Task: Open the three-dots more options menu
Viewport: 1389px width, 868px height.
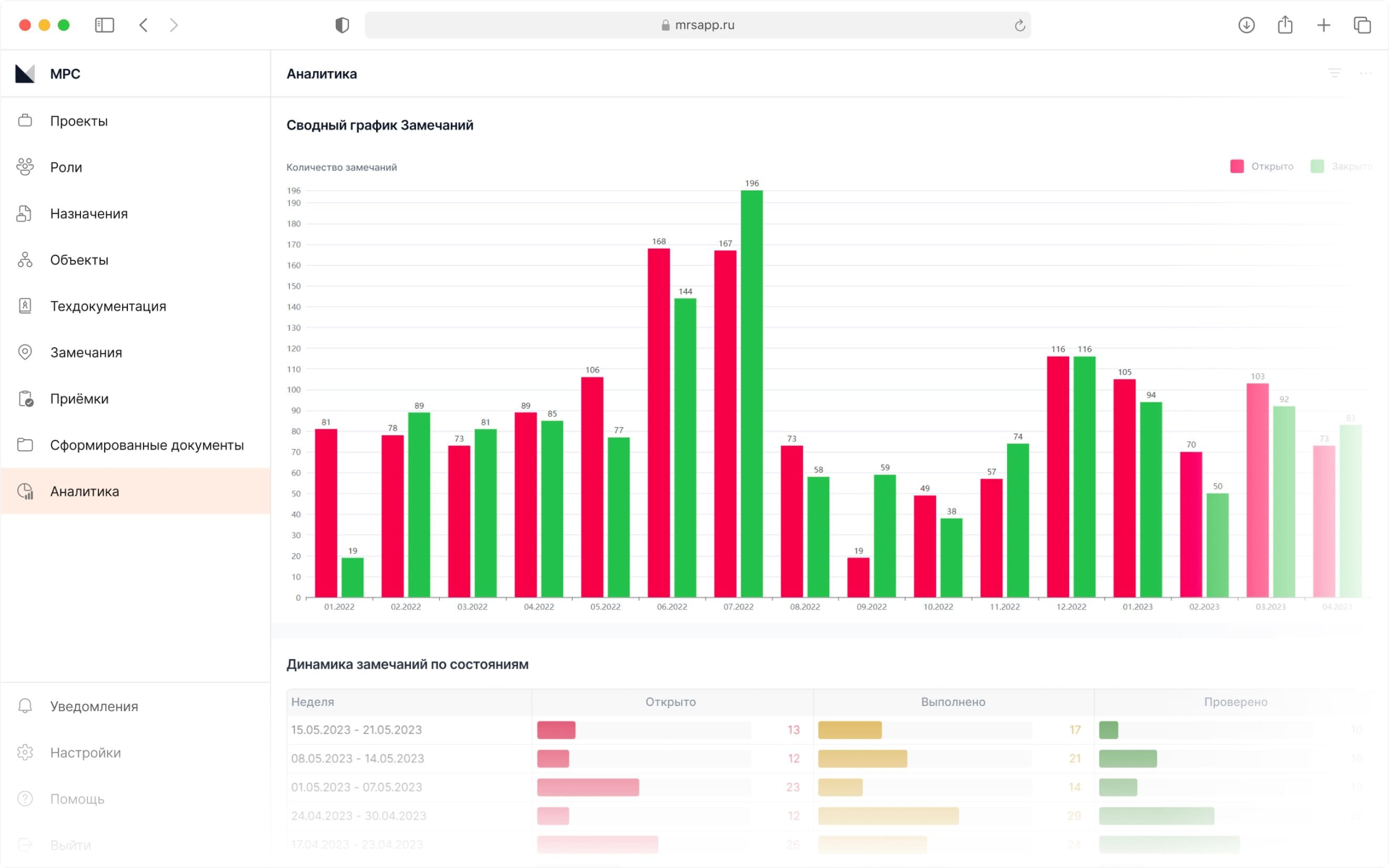Action: tap(1365, 73)
